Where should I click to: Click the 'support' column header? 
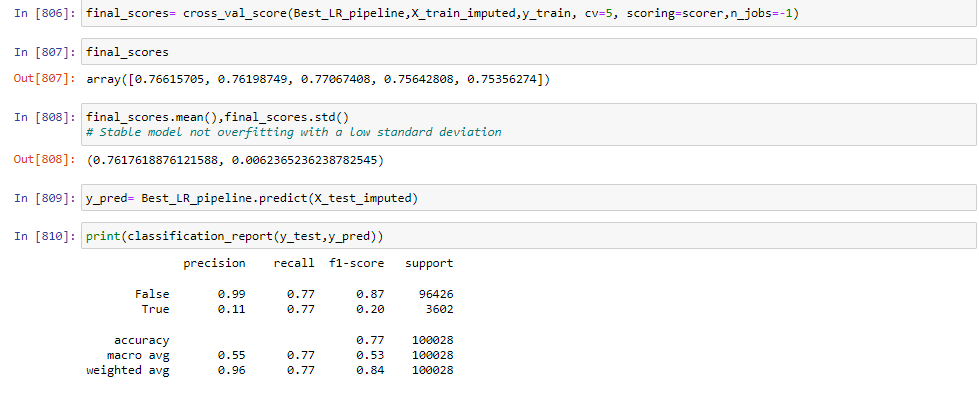[x=430, y=264]
